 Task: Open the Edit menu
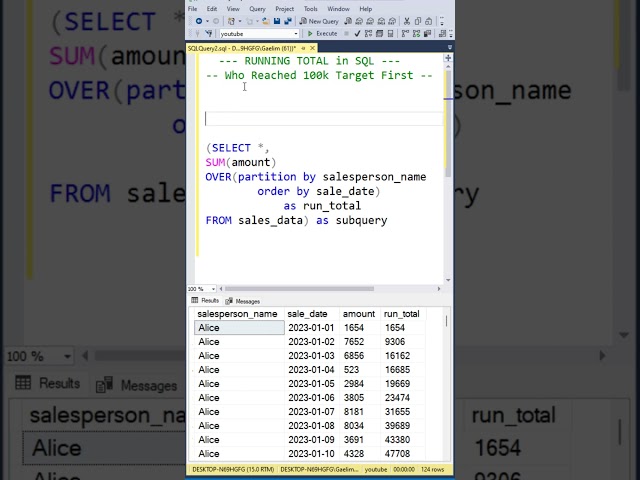[x=212, y=9]
